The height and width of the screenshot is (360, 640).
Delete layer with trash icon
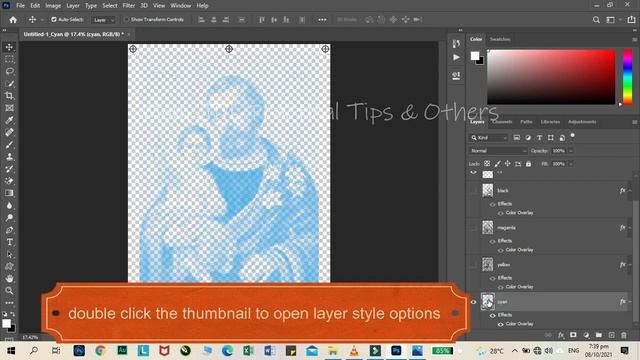(624, 335)
